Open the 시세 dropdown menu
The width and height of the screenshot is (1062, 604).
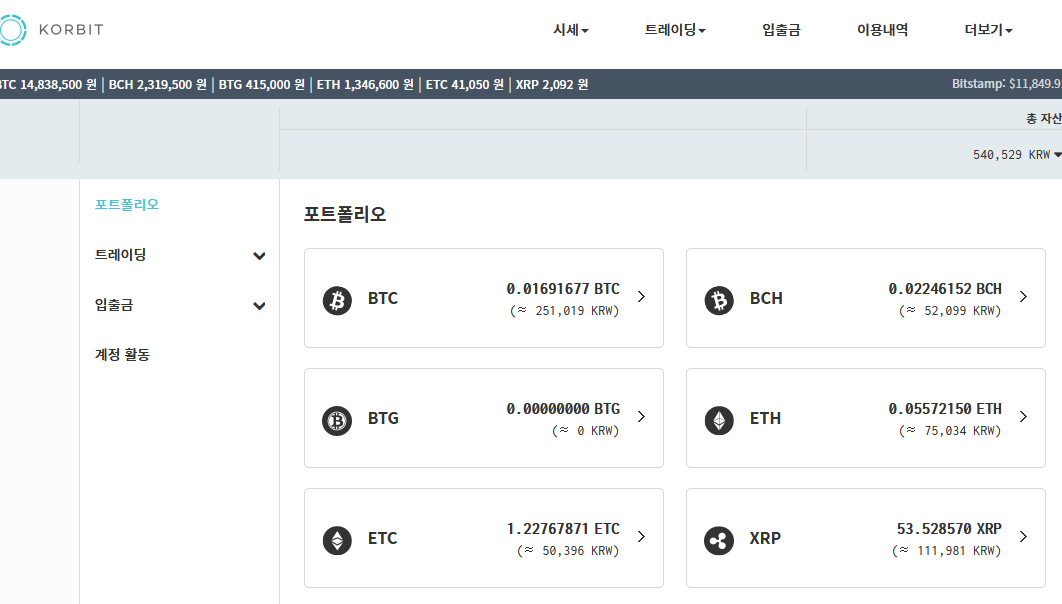[x=571, y=30]
